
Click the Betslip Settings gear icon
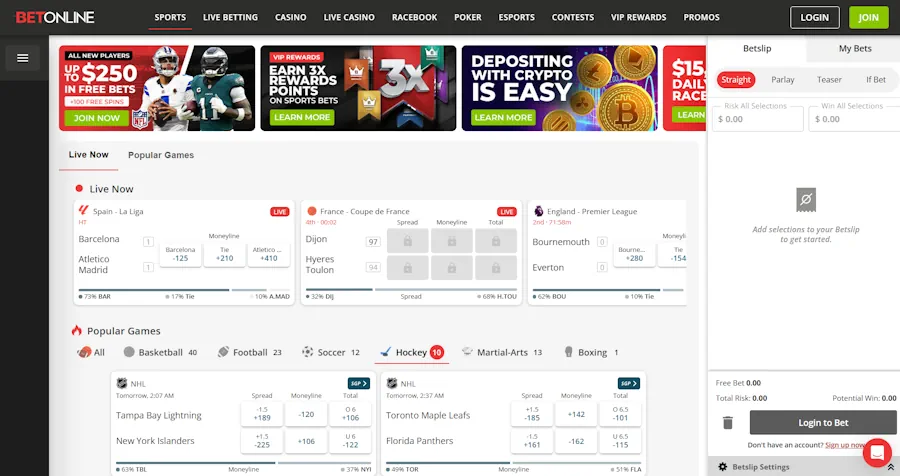(x=723, y=467)
